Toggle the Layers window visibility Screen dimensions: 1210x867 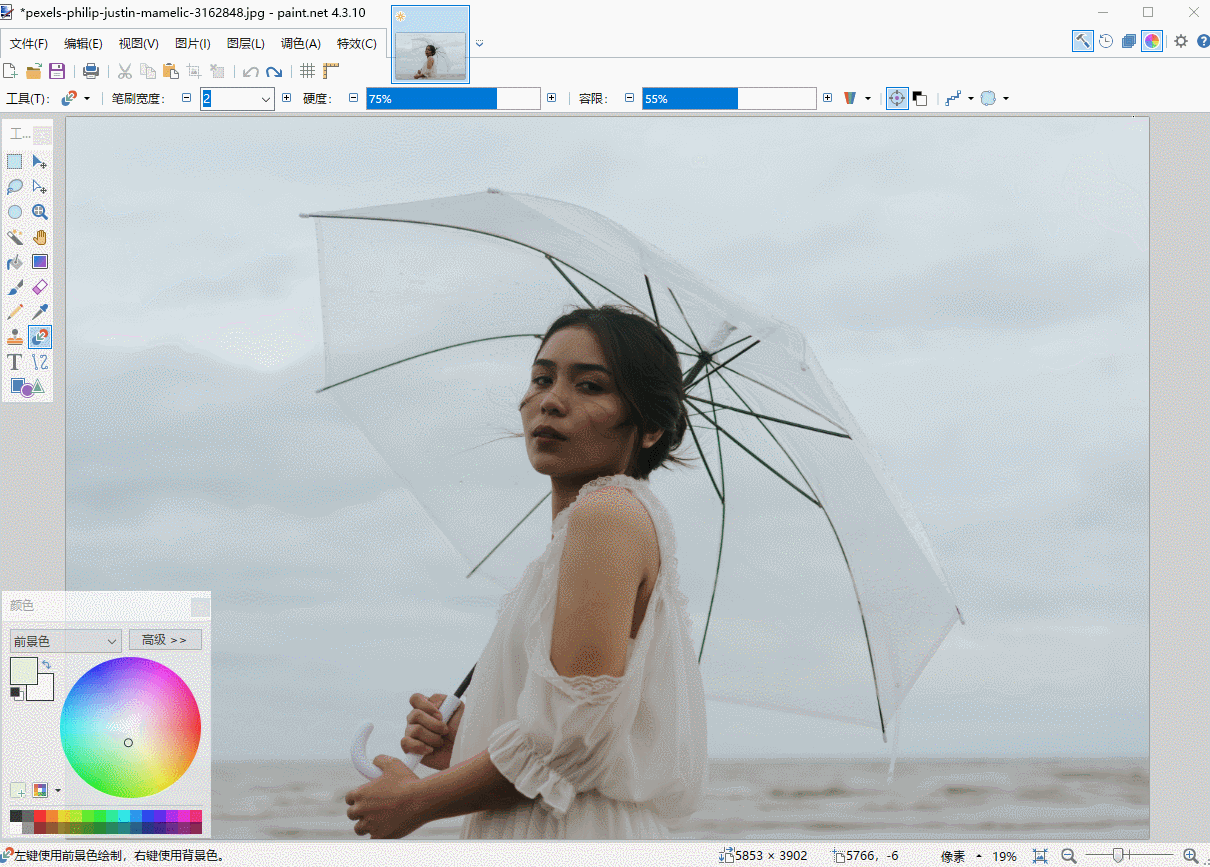click(1129, 41)
